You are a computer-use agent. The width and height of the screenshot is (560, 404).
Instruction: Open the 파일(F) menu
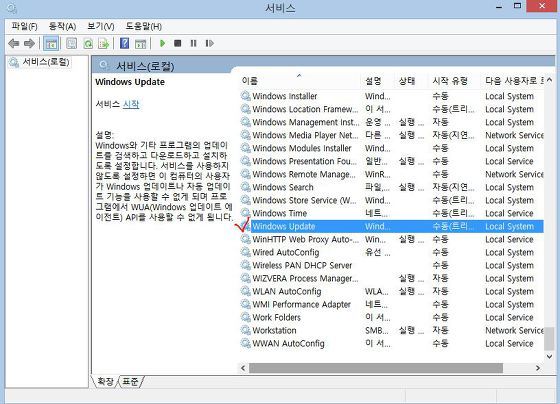pos(24,26)
